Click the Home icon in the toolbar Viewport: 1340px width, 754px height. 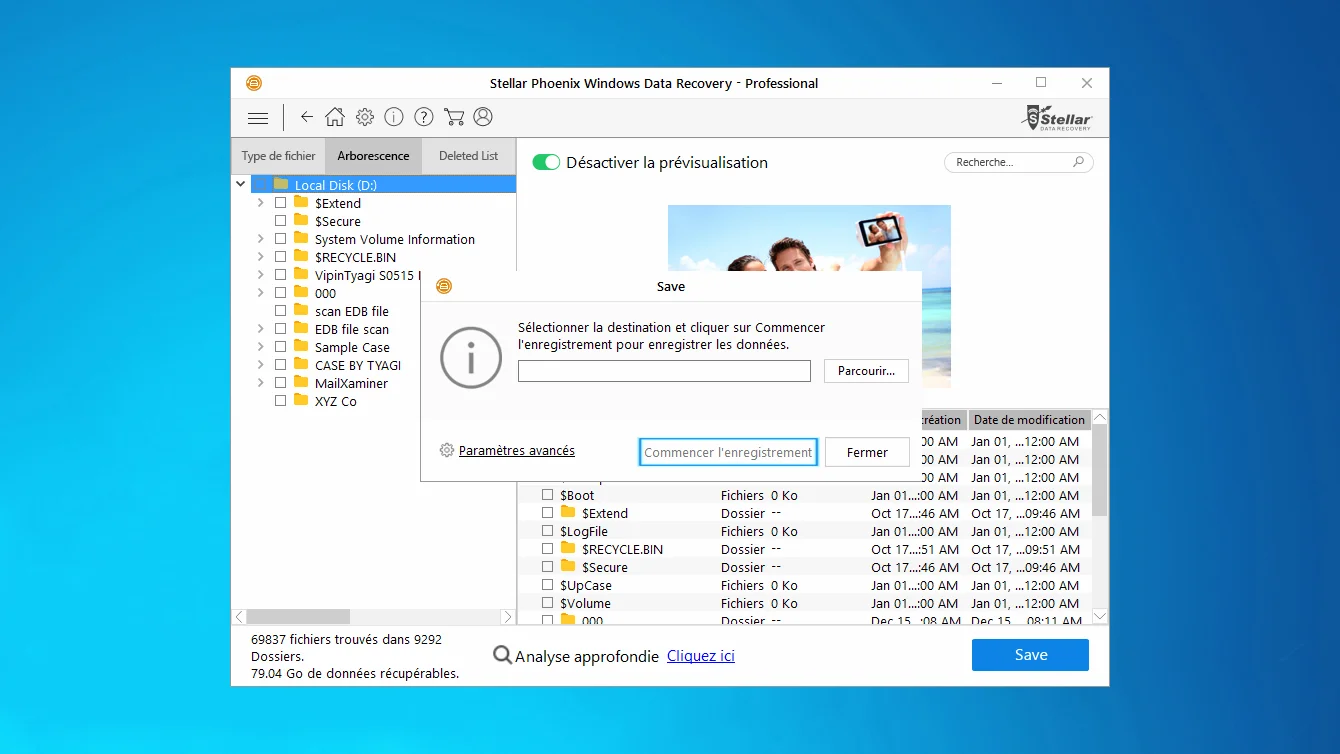[x=335, y=117]
